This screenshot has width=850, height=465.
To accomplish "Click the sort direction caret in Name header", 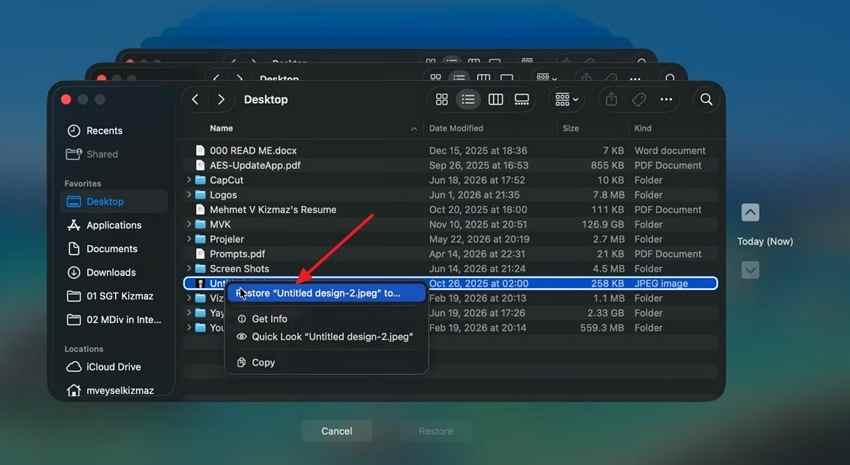I will coord(414,129).
